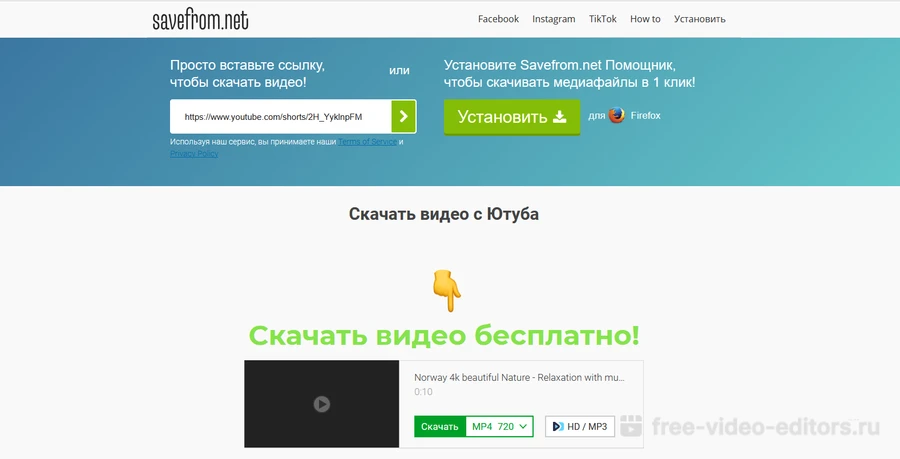The width and height of the screenshot is (900, 459).
Task: Click the green Скачать download button
Action: pos(440,426)
